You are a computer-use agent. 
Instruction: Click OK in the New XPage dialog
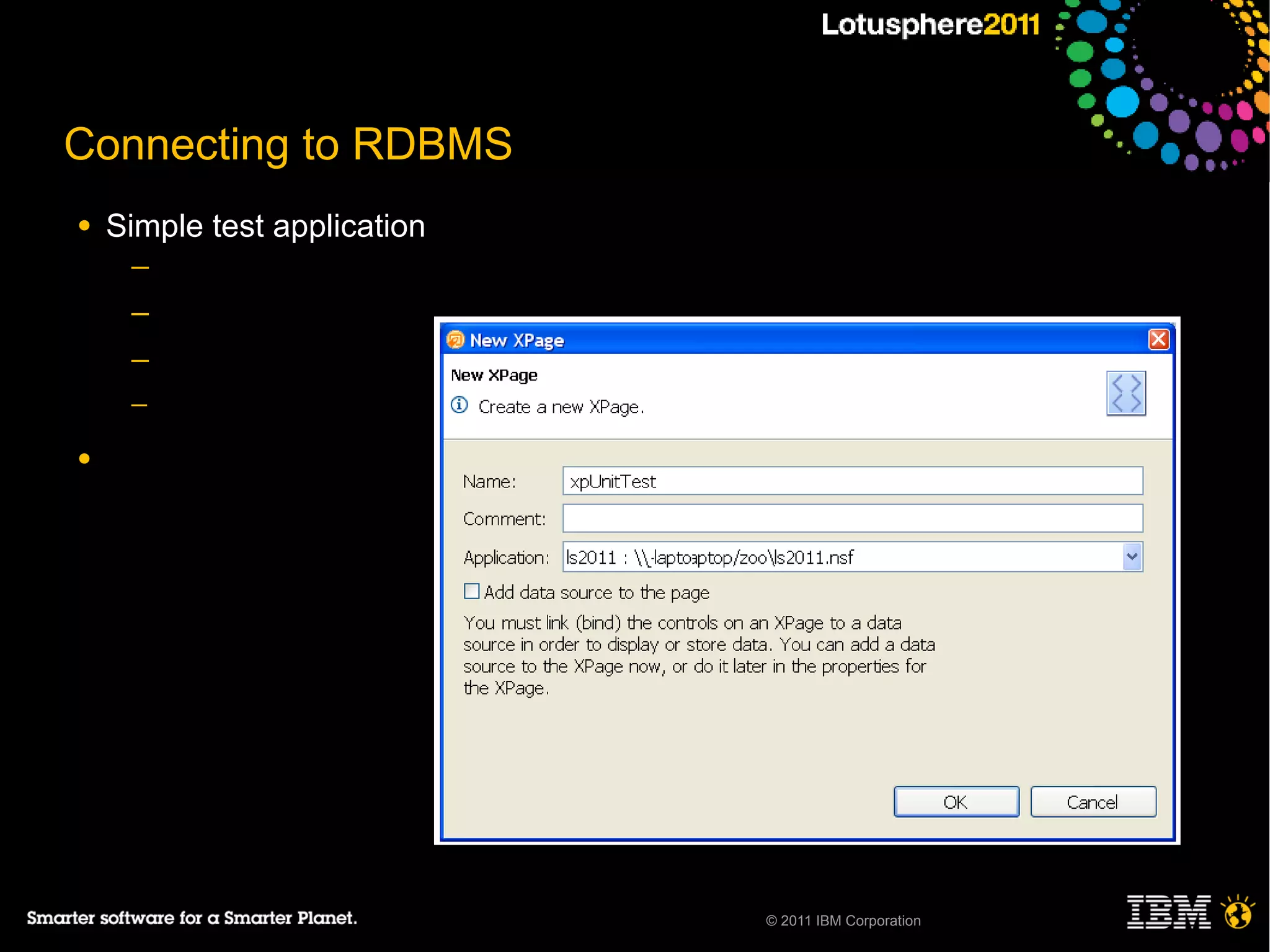956,801
